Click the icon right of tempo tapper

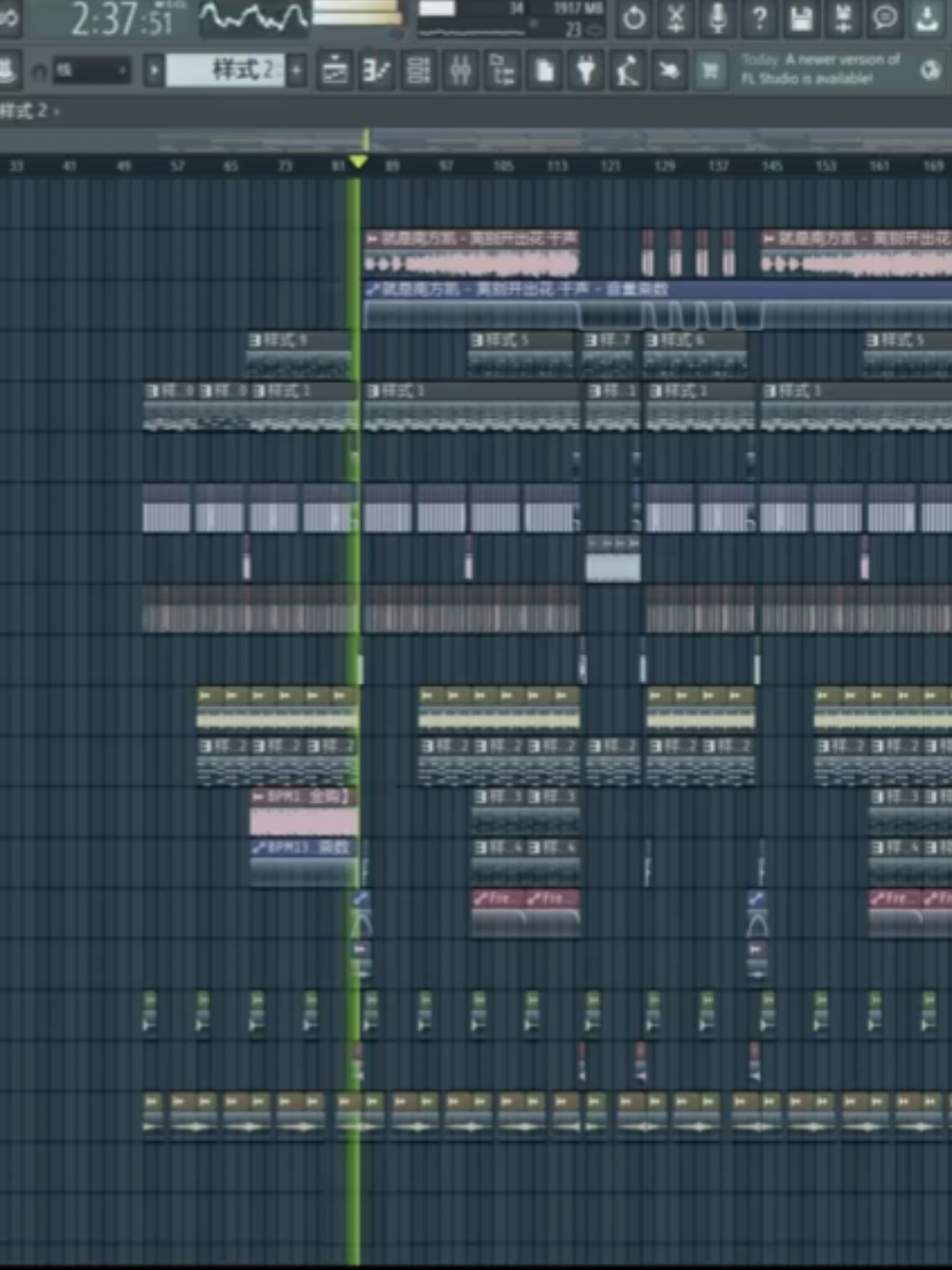tap(670, 71)
